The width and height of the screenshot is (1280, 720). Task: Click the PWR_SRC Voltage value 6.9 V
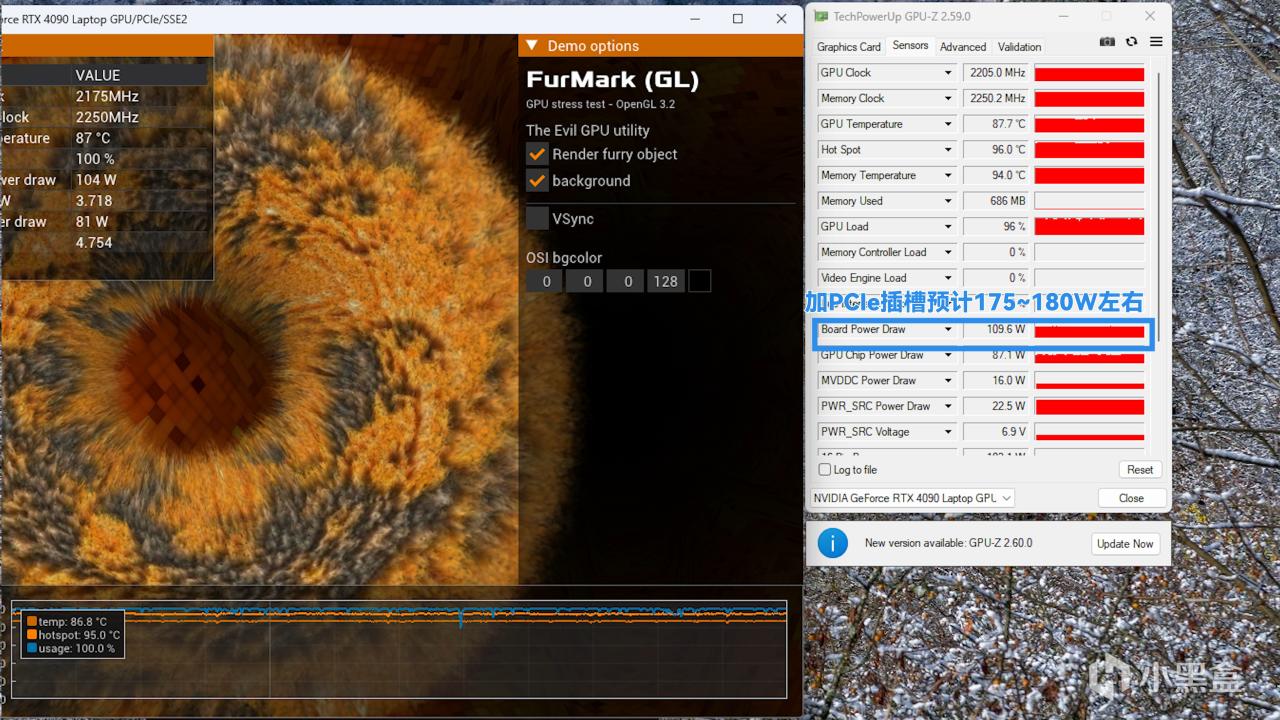(x=995, y=432)
